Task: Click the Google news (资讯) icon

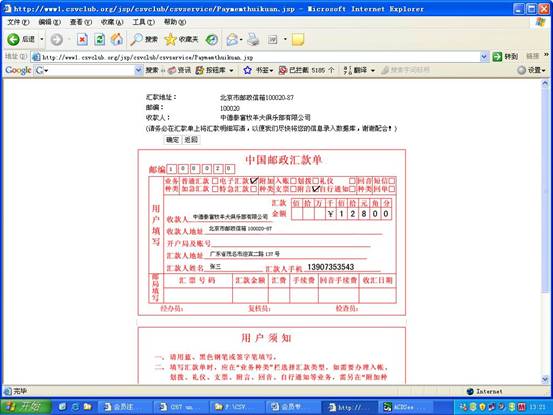Action: [171, 70]
